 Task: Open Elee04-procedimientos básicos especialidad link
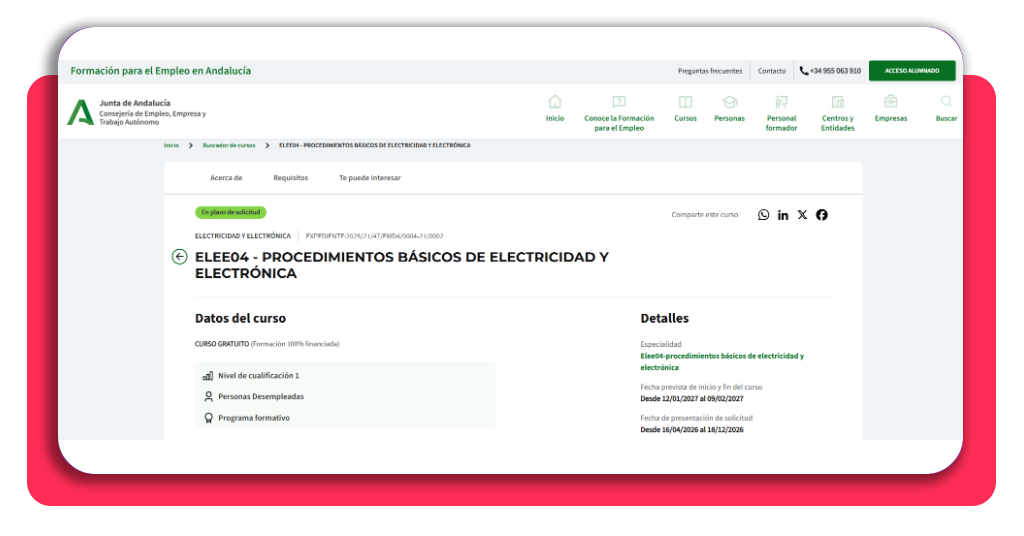coord(722,362)
